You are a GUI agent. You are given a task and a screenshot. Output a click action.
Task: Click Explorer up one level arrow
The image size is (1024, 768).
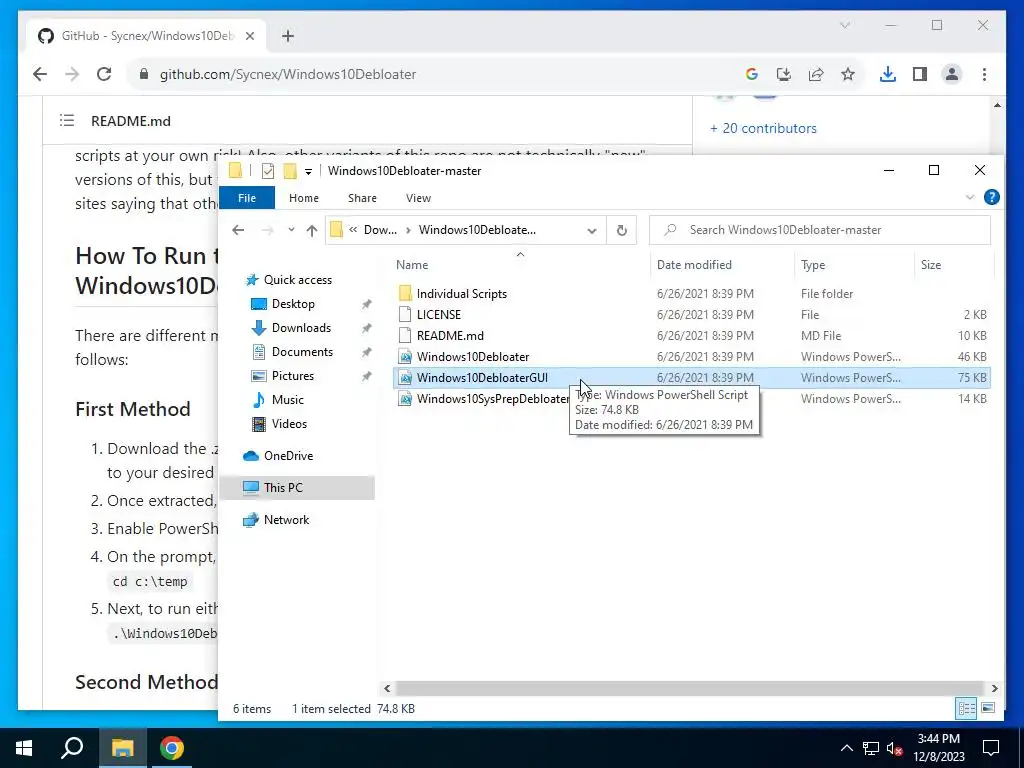click(312, 230)
